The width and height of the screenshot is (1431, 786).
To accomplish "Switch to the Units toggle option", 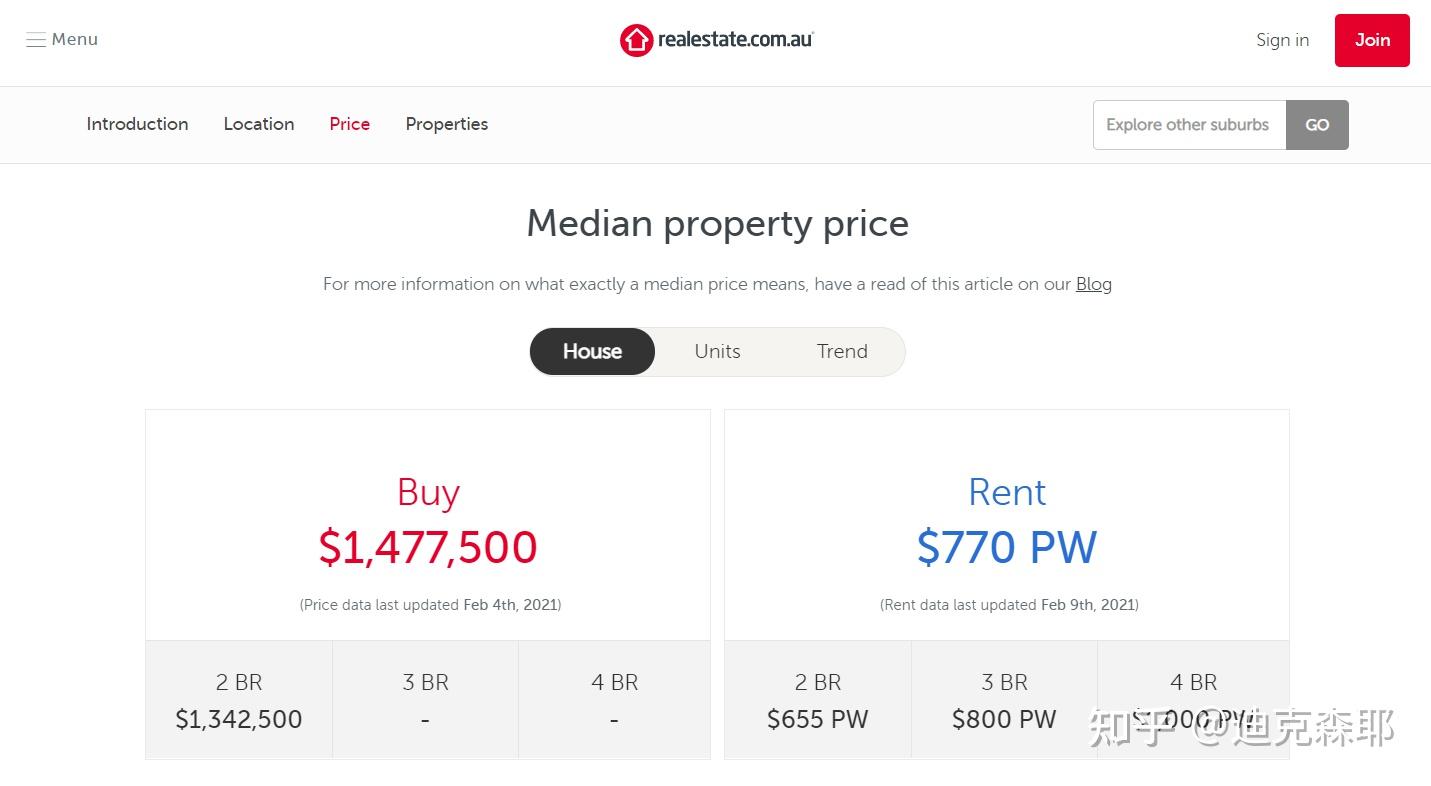I will (717, 351).
